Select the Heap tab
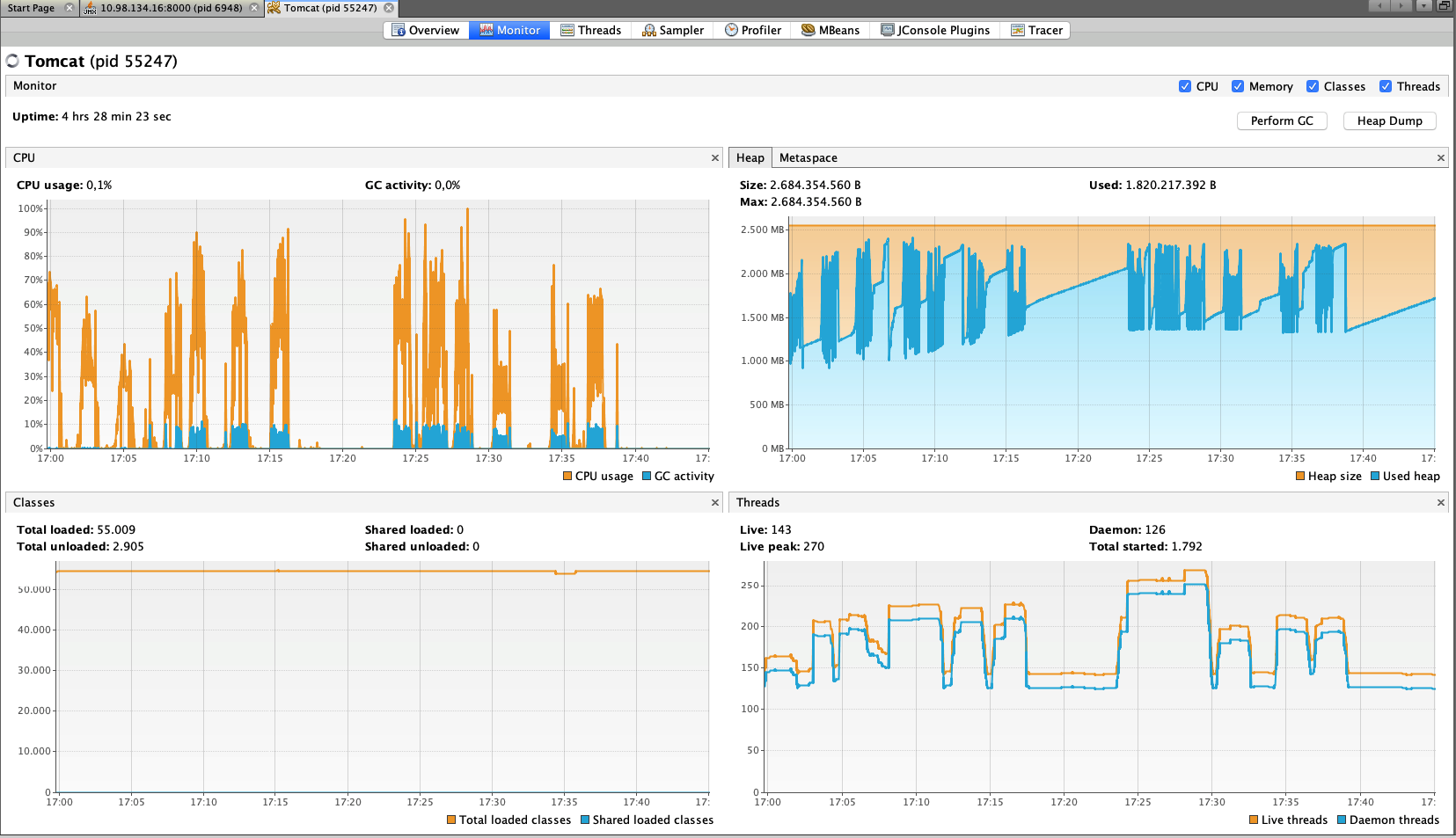 coord(750,158)
